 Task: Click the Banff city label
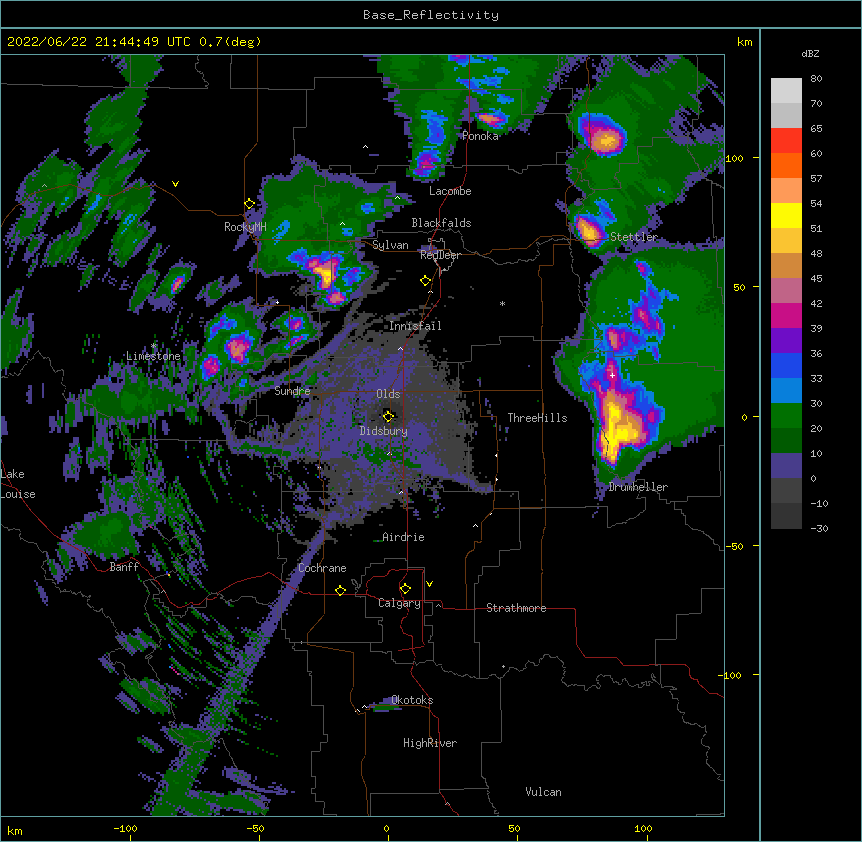(x=124, y=567)
